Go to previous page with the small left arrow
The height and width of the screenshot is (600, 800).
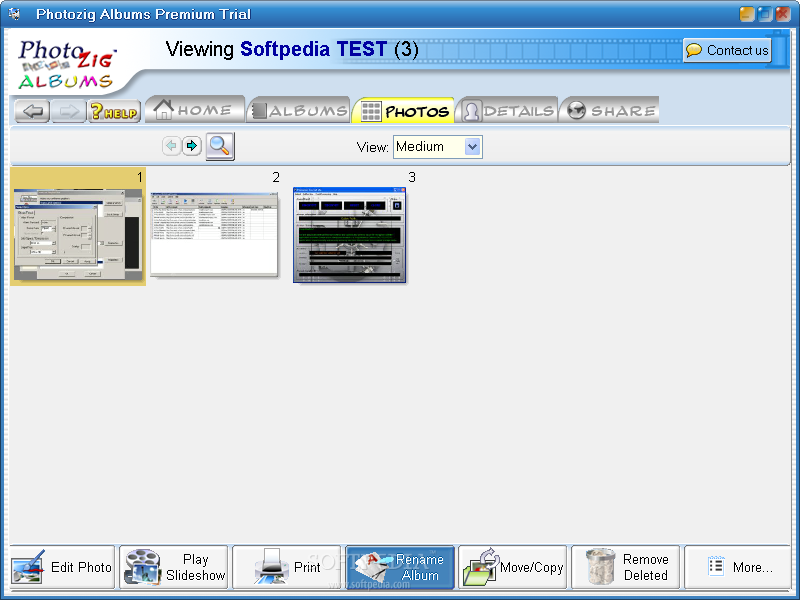point(171,146)
